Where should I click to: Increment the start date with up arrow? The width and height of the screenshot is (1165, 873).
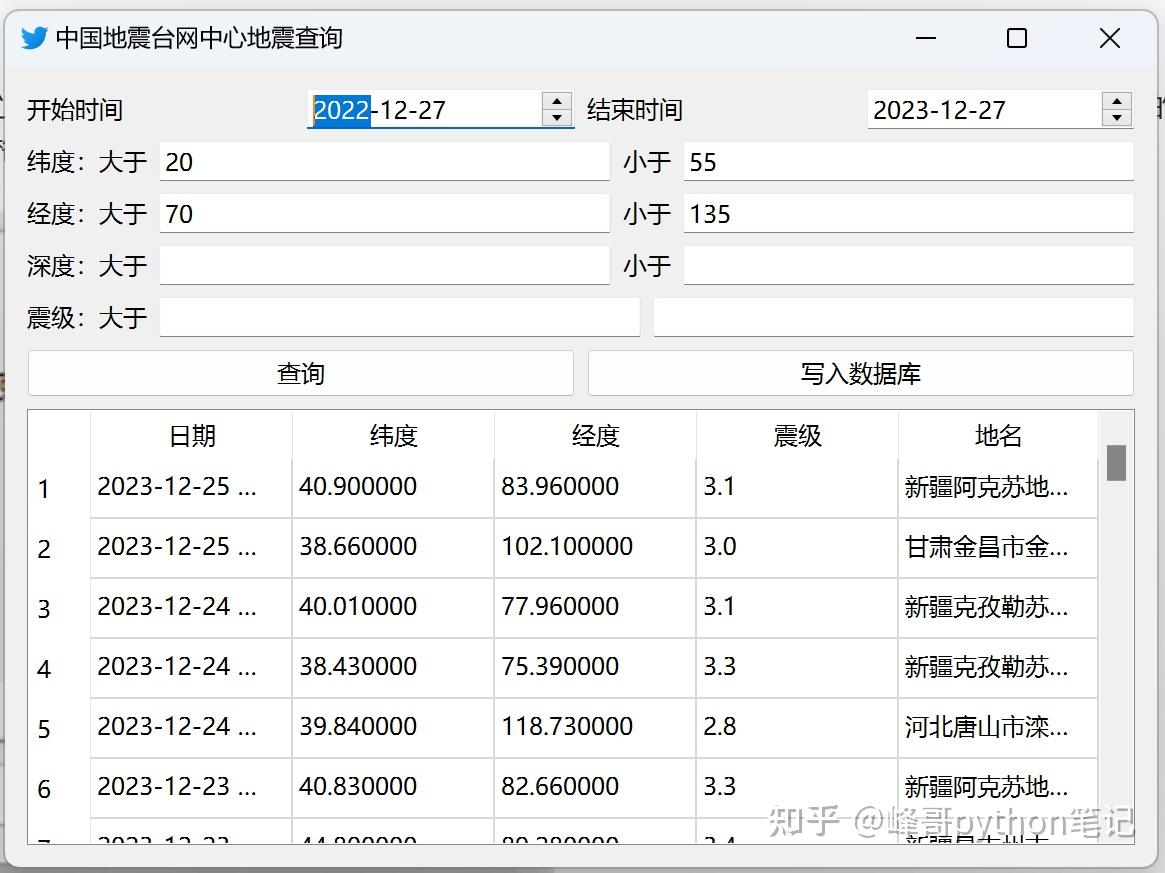pyautogui.click(x=556, y=101)
